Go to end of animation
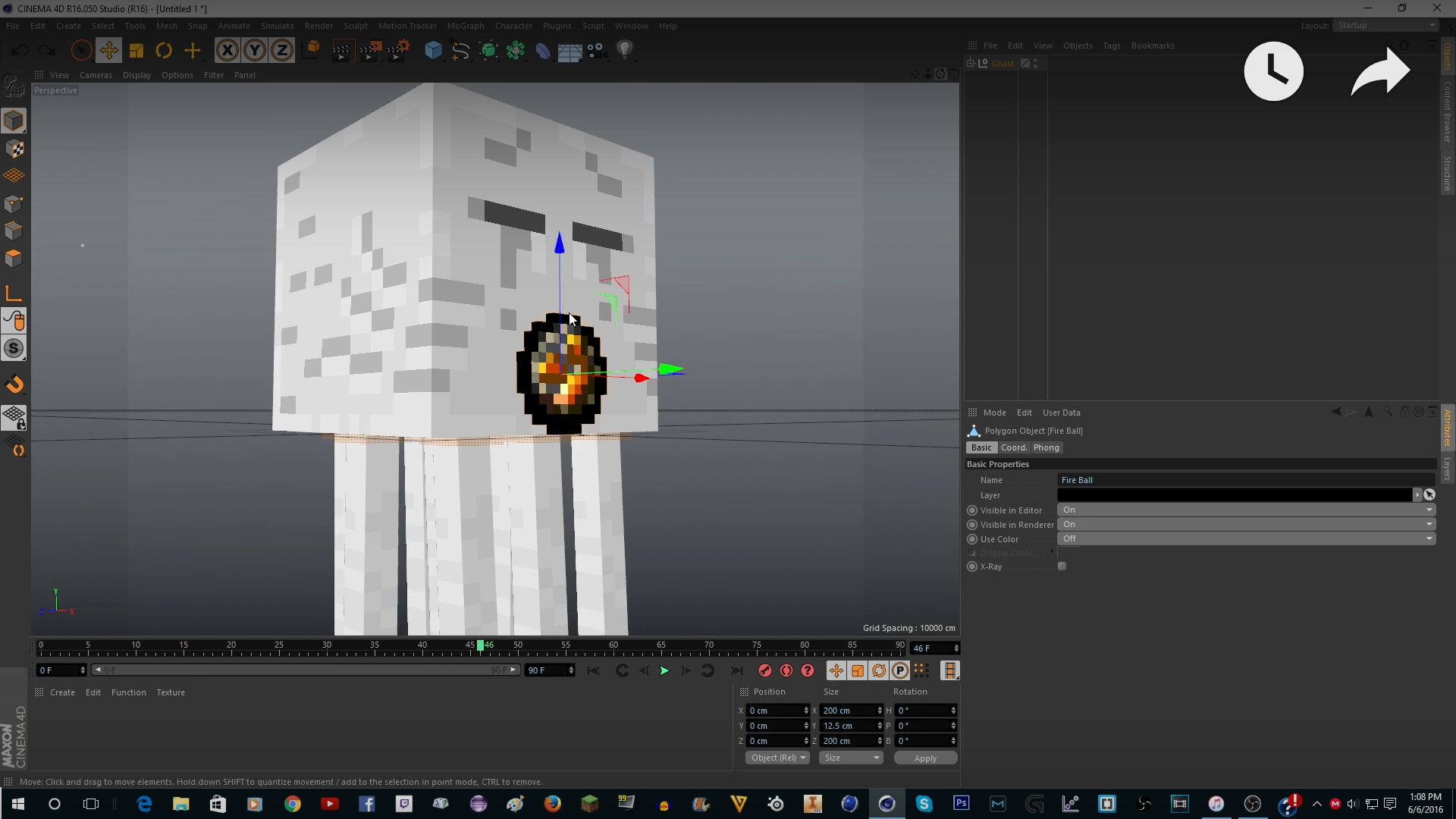The width and height of the screenshot is (1456, 819). (736, 670)
